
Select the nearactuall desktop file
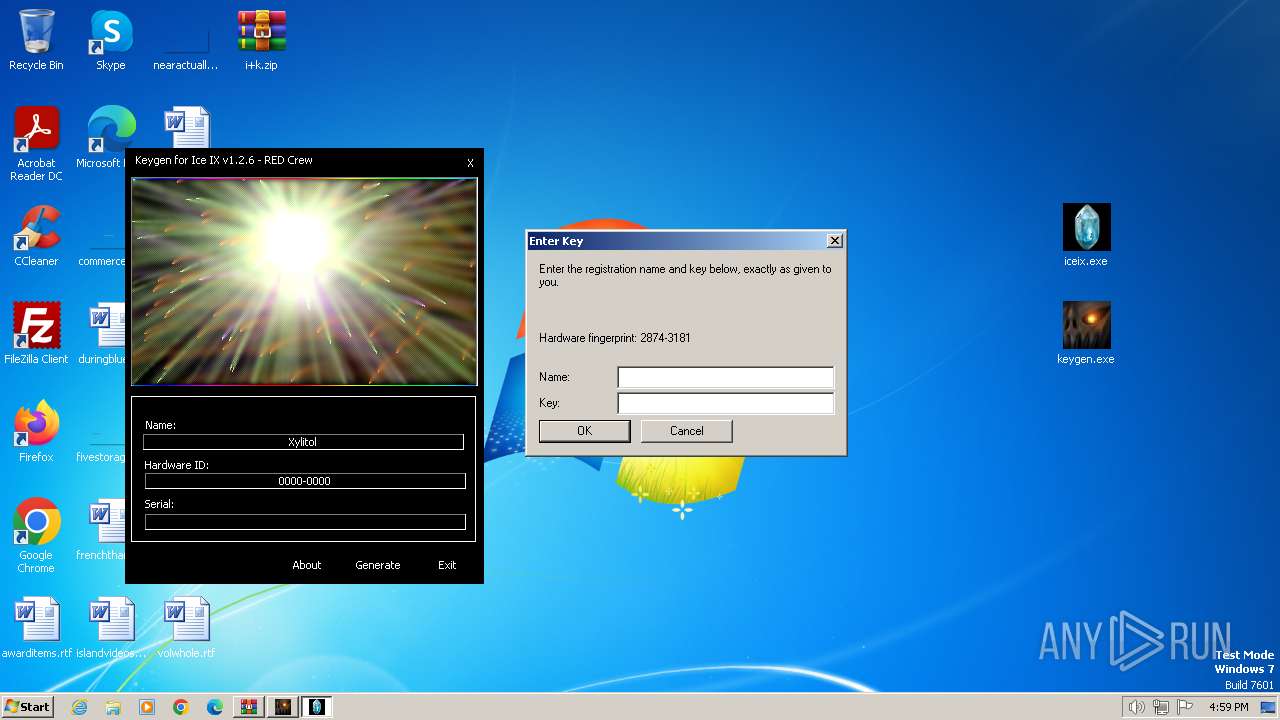click(x=185, y=40)
